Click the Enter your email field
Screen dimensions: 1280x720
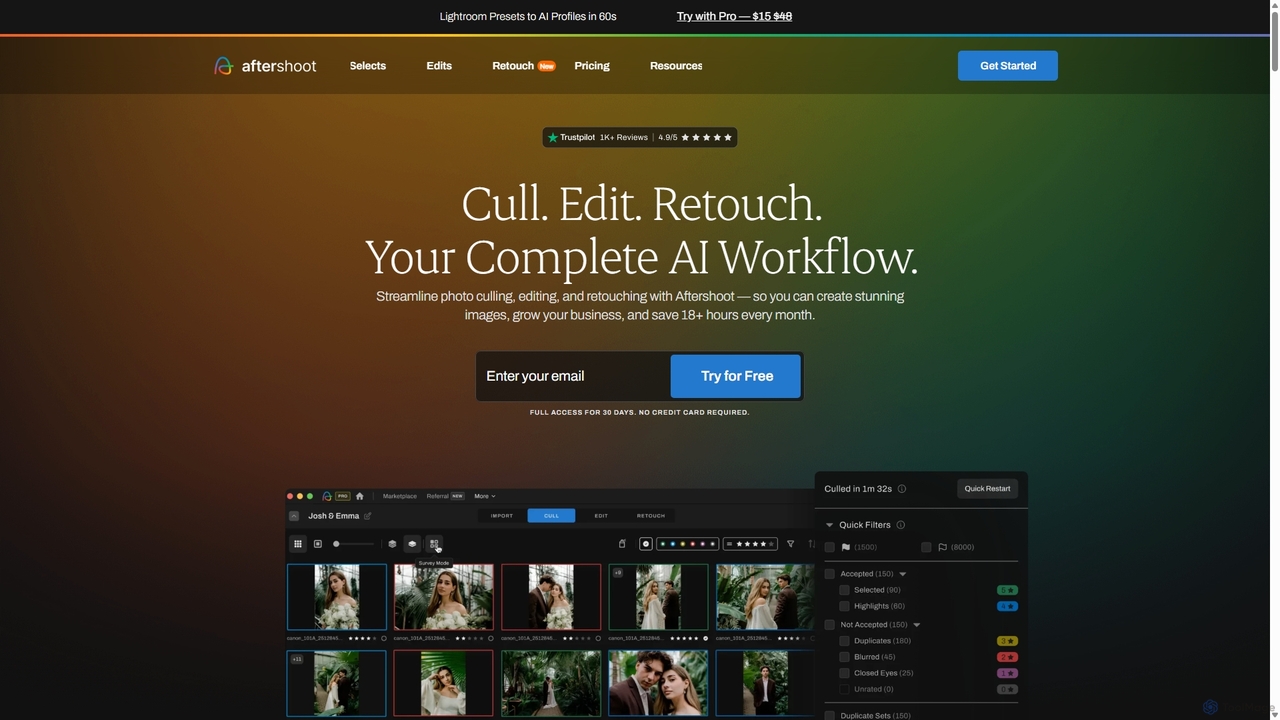pyautogui.click(x=573, y=376)
